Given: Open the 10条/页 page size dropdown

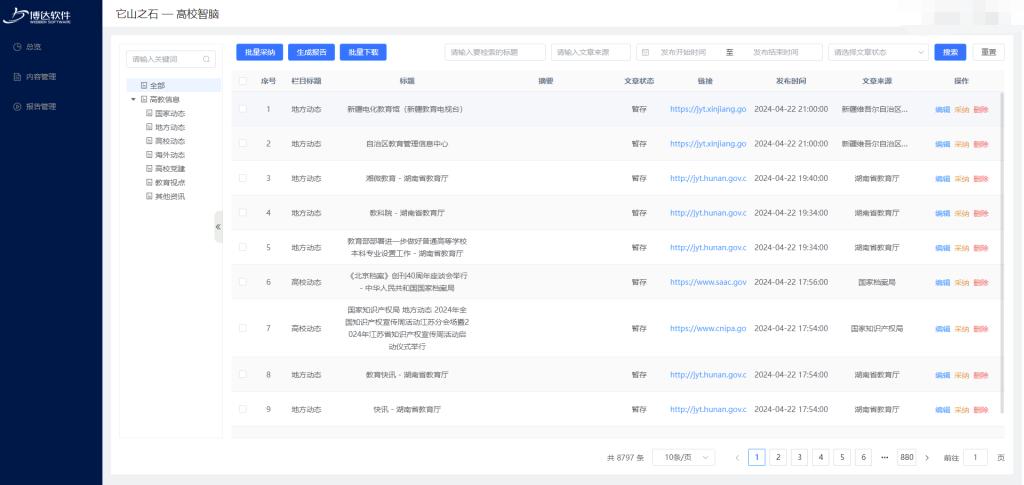Looking at the screenshot, I should [x=684, y=458].
